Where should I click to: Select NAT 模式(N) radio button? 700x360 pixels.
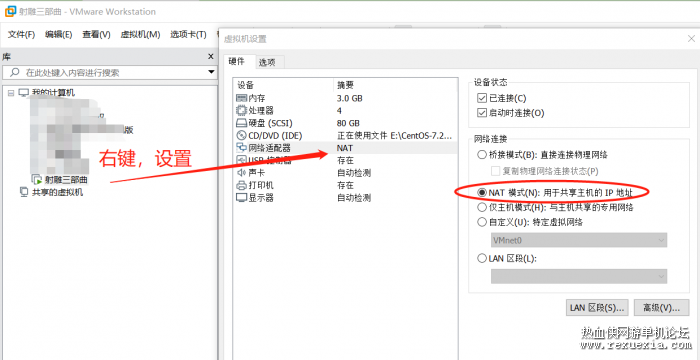(x=481, y=193)
